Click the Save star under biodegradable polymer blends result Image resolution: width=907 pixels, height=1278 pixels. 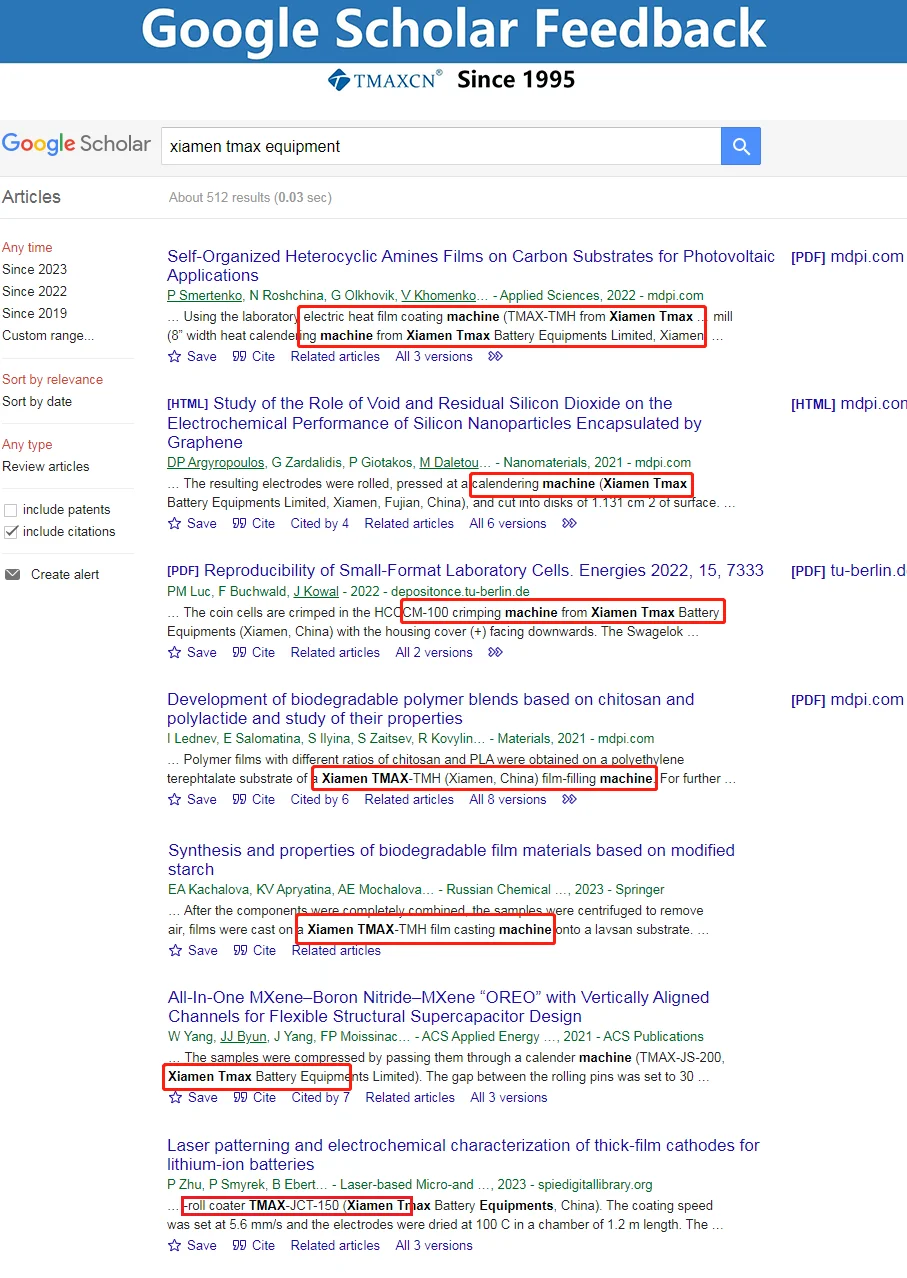[174, 799]
